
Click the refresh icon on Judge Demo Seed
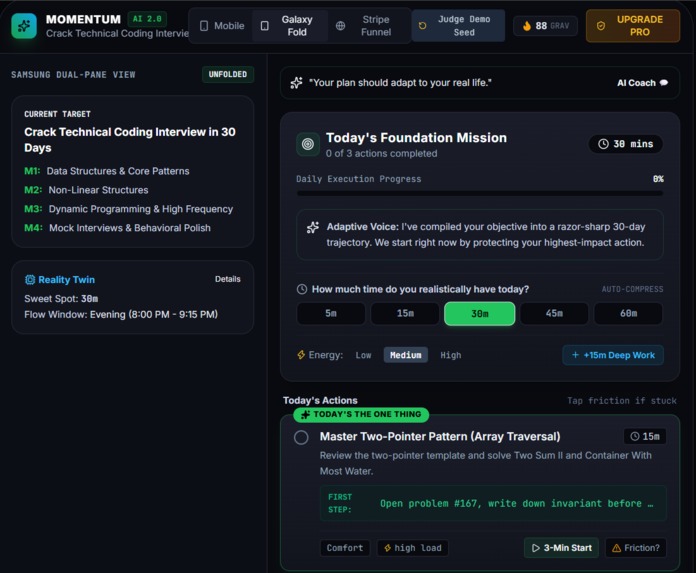coord(423,26)
